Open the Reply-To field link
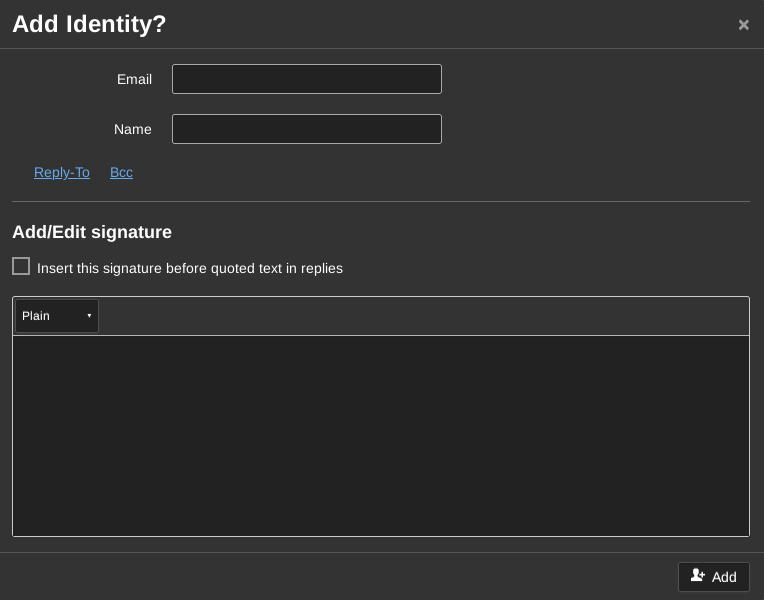Viewport: 764px width, 600px height. [62, 172]
